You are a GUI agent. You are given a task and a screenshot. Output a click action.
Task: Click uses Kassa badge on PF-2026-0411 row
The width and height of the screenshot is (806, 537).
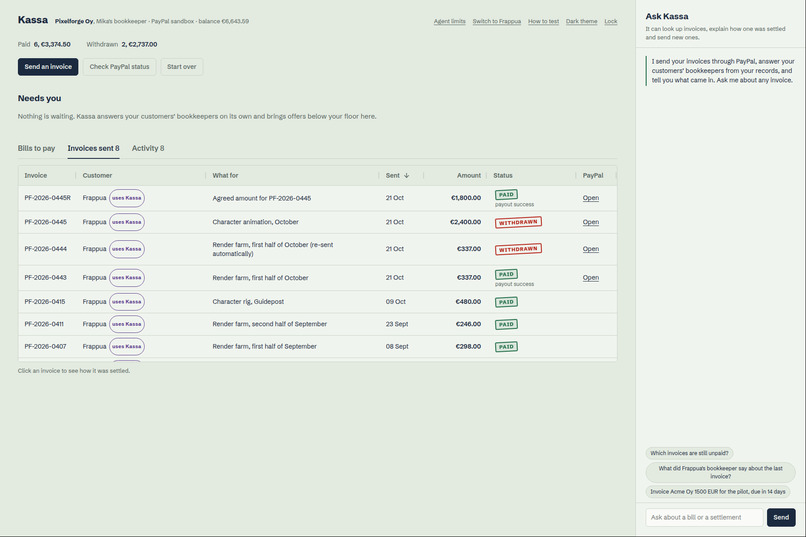pos(126,324)
